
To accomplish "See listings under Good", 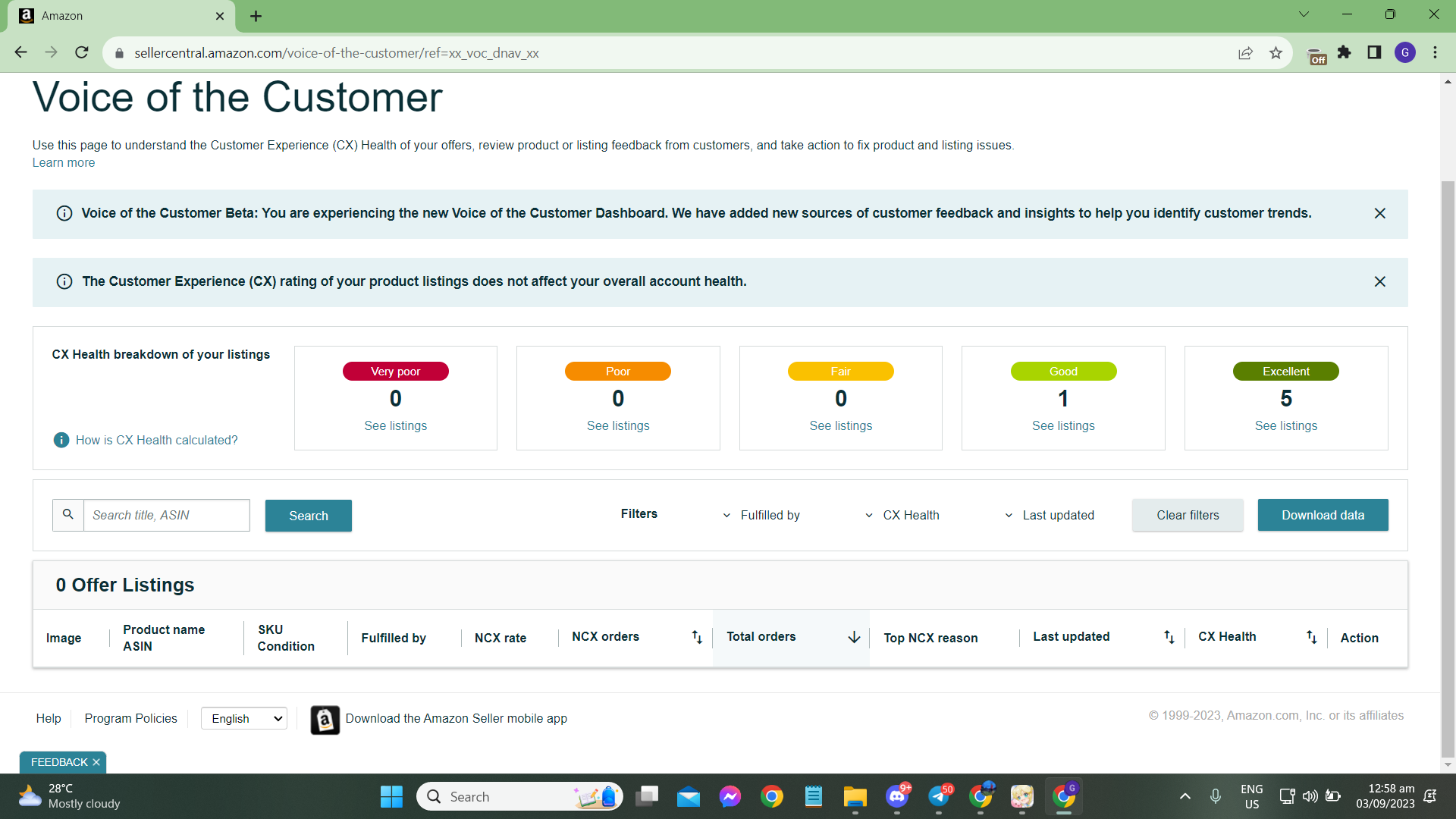I will (1063, 425).
